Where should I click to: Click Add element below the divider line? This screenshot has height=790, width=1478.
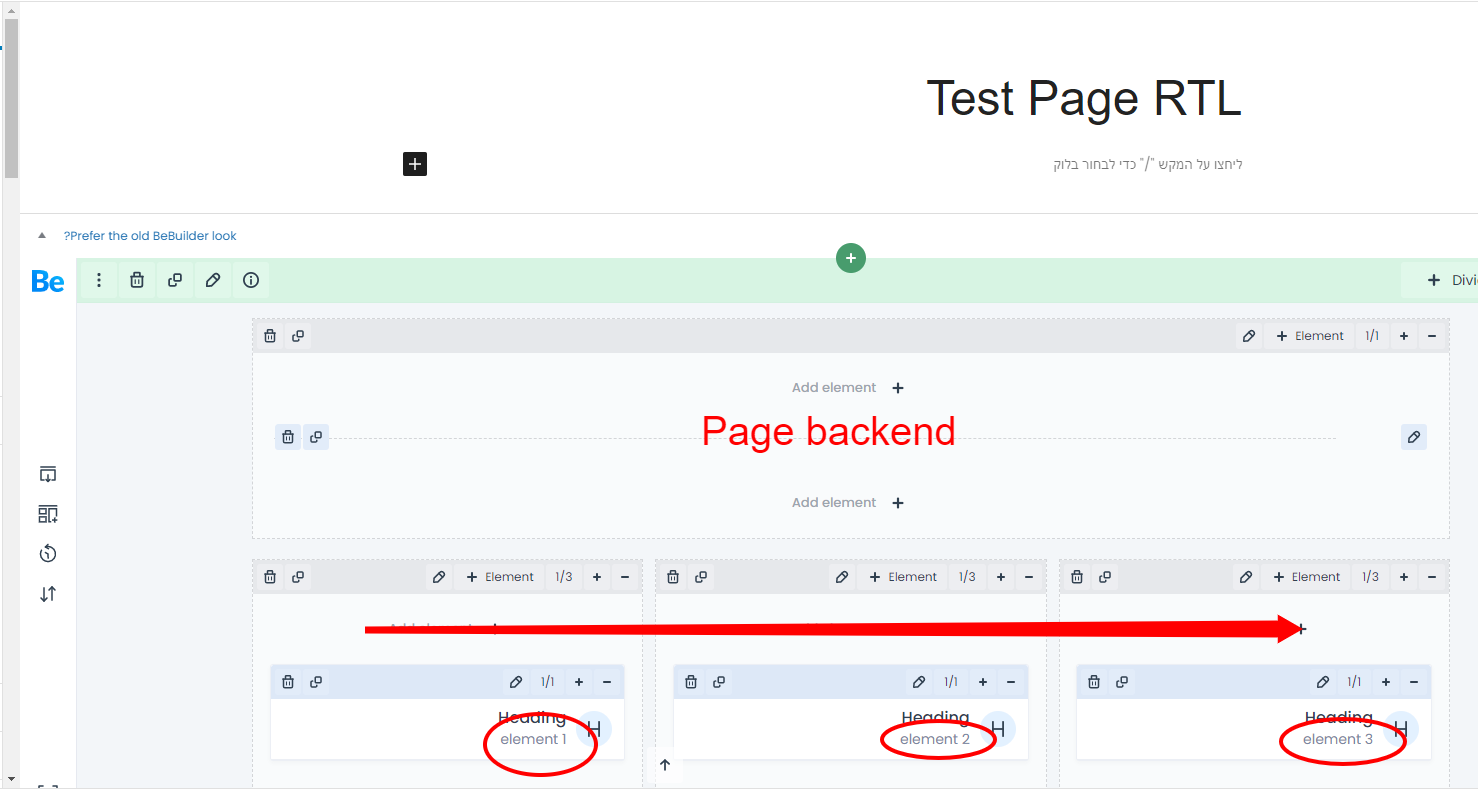[848, 503]
